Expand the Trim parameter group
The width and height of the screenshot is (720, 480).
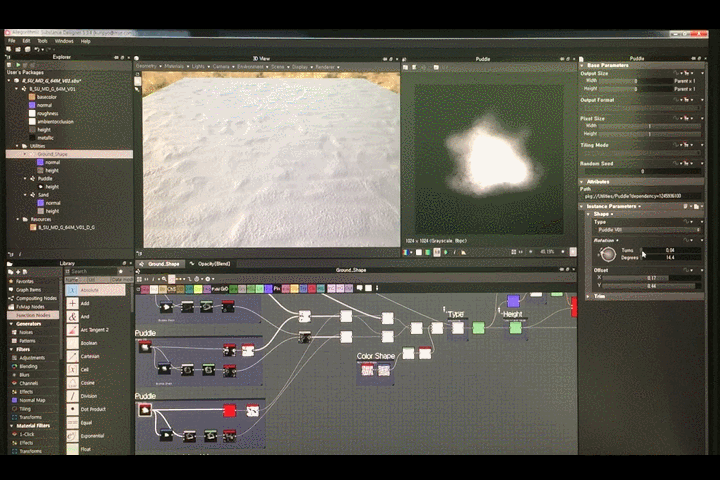point(588,296)
